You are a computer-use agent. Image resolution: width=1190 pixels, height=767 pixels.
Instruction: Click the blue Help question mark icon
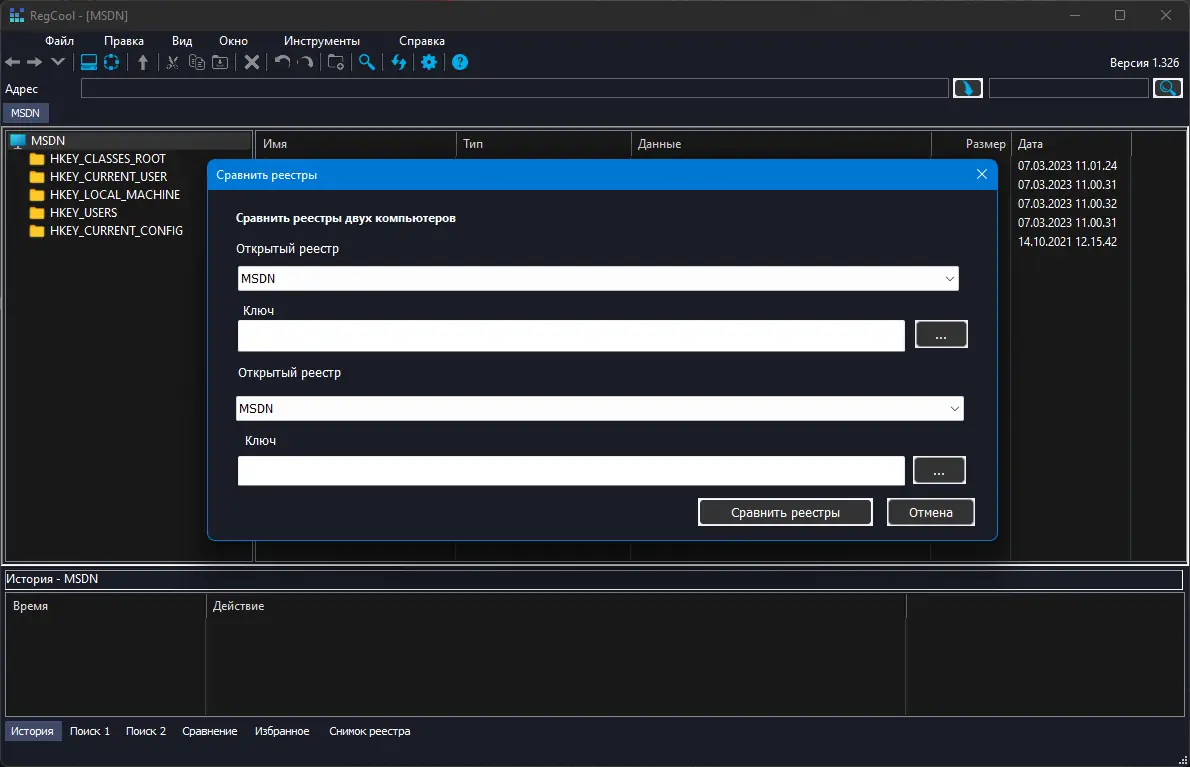click(460, 62)
